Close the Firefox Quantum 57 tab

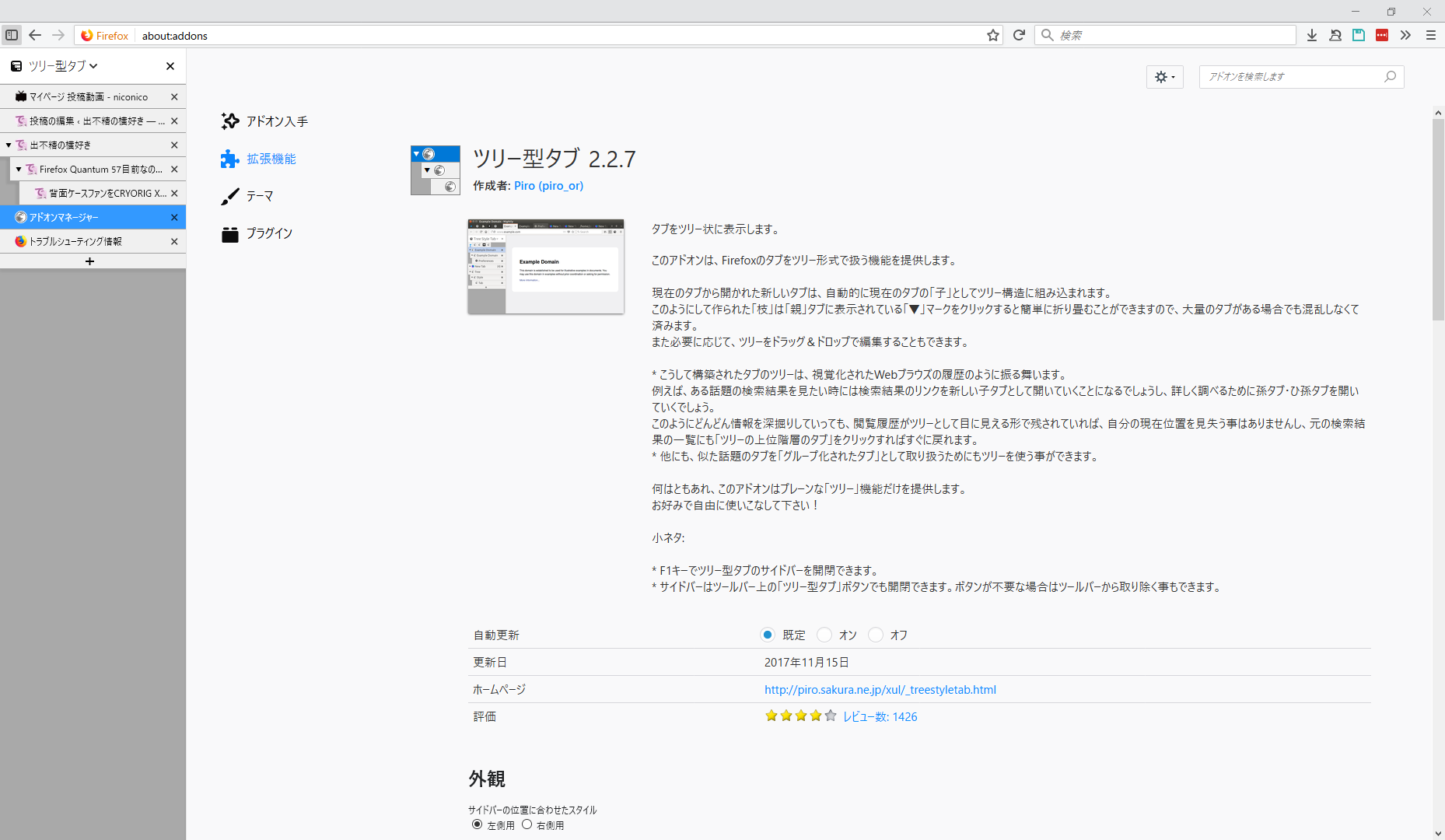[x=174, y=170]
